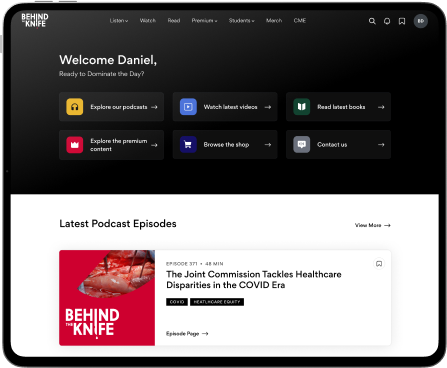Open episode title The Joint Commission Tackles
447x368 pixels.
254,280
